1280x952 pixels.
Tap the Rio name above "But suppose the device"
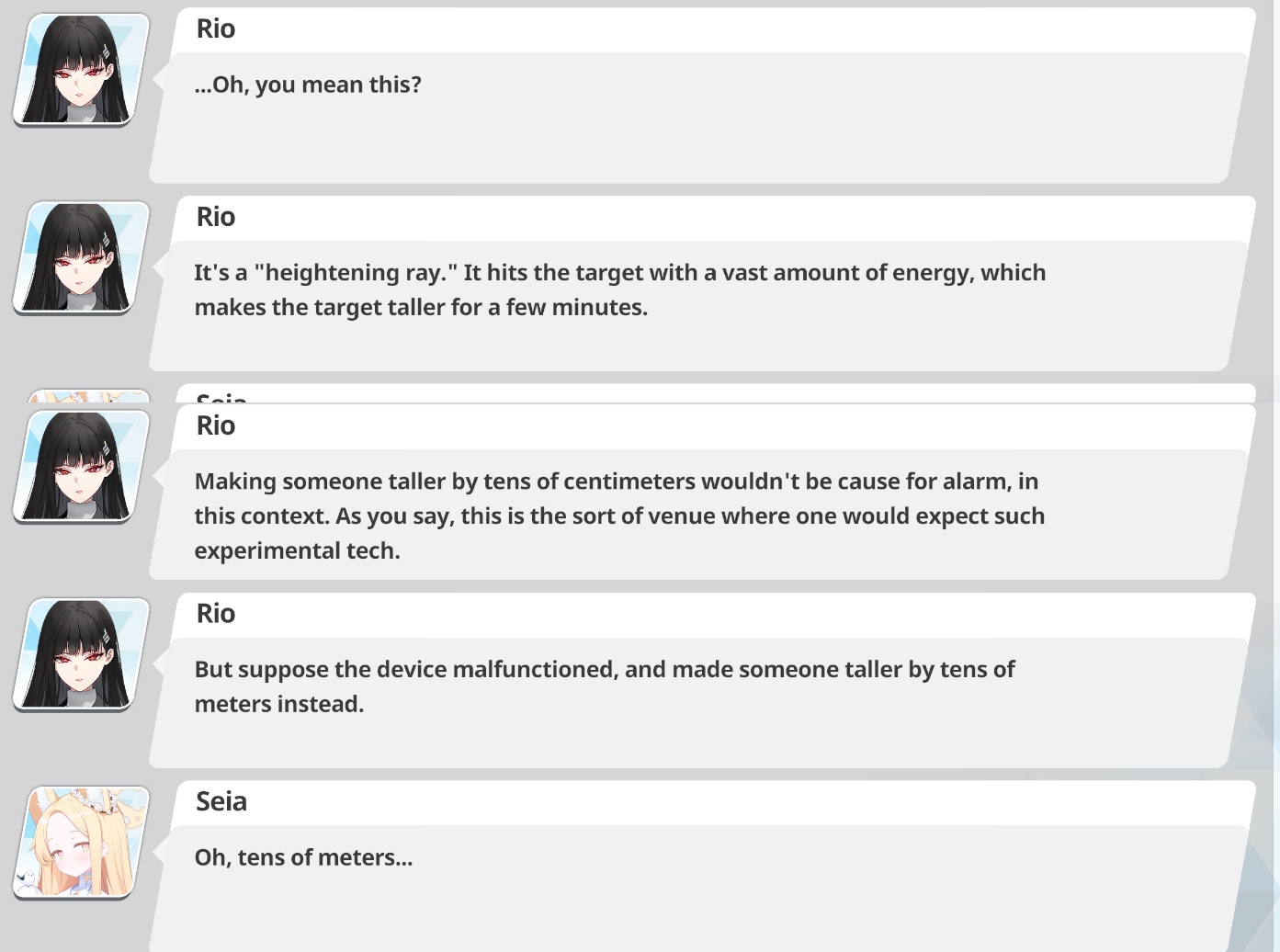[x=216, y=614]
